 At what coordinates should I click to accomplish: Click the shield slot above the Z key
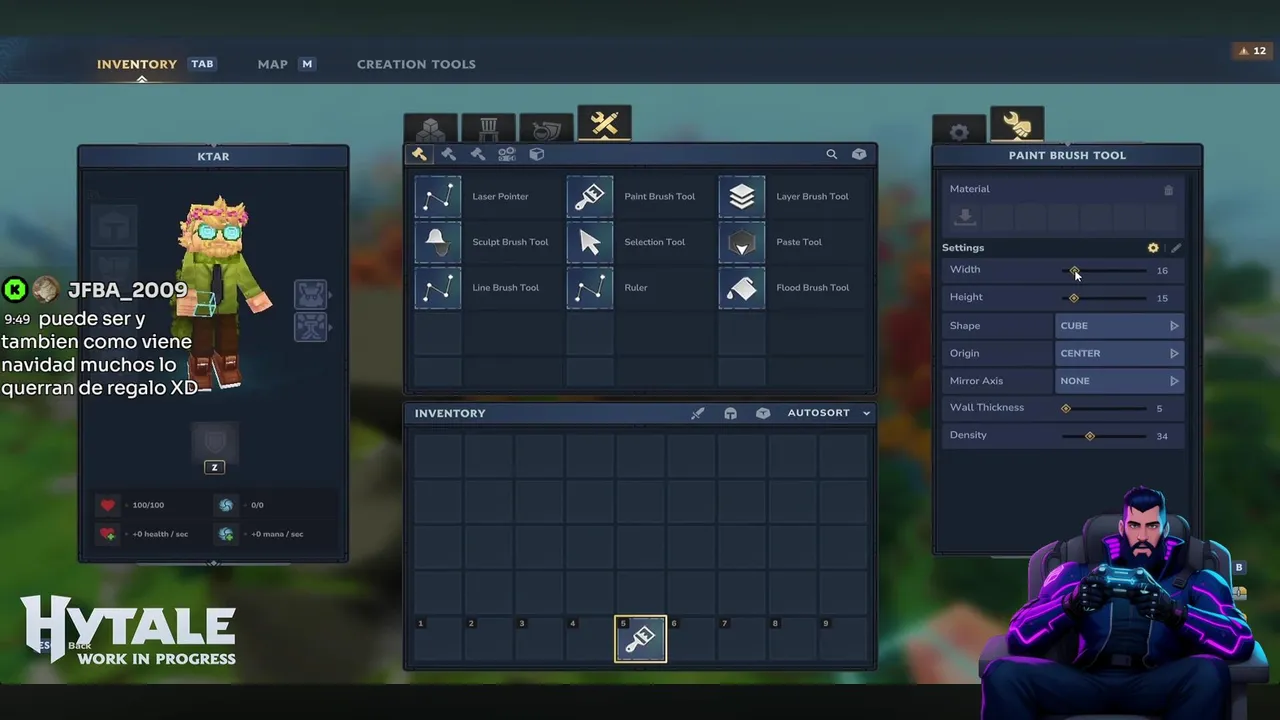pos(214,441)
